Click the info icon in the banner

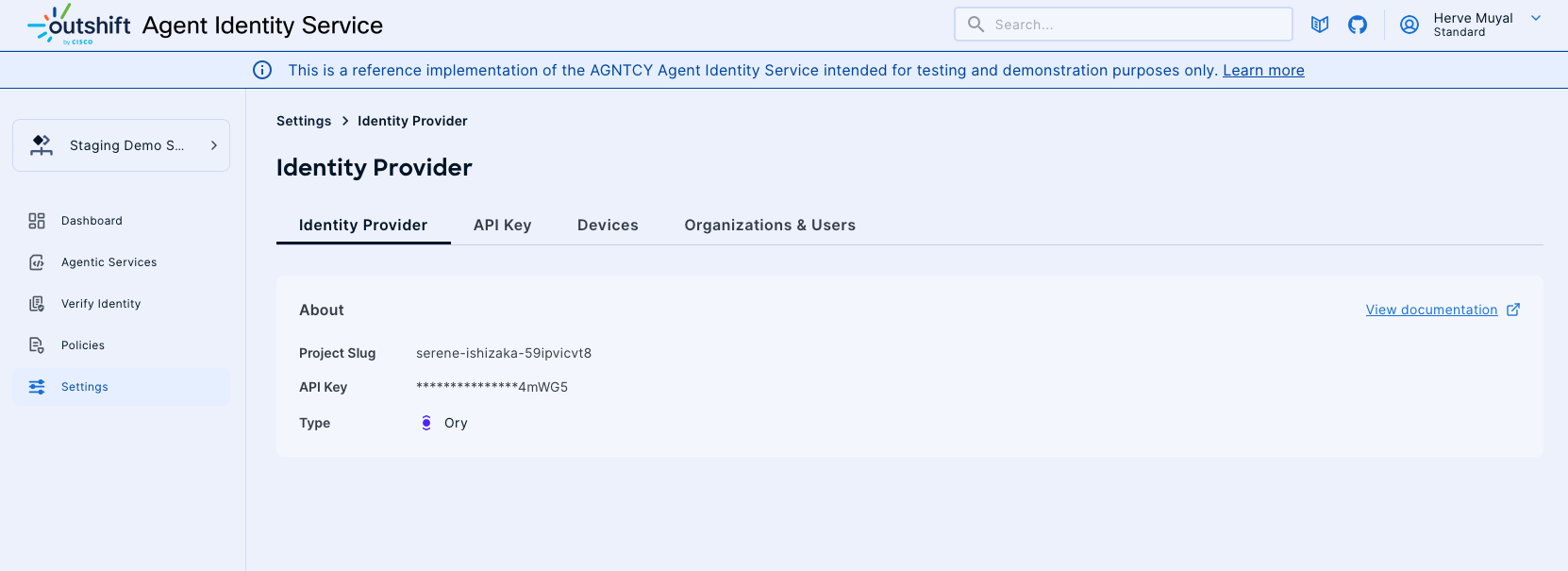(x=262, y=70)
